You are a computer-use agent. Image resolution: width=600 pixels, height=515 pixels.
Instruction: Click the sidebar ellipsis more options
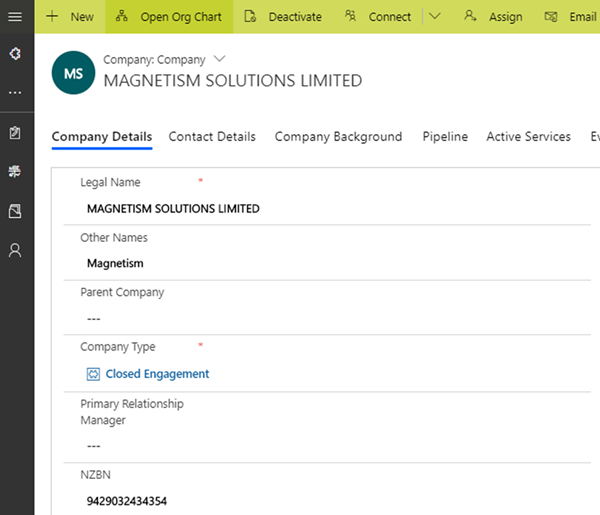[15, 92]
